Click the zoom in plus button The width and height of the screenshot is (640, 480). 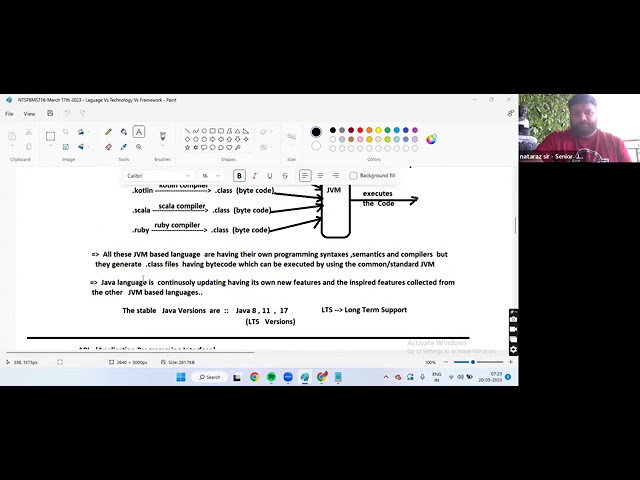pos(510,362)
